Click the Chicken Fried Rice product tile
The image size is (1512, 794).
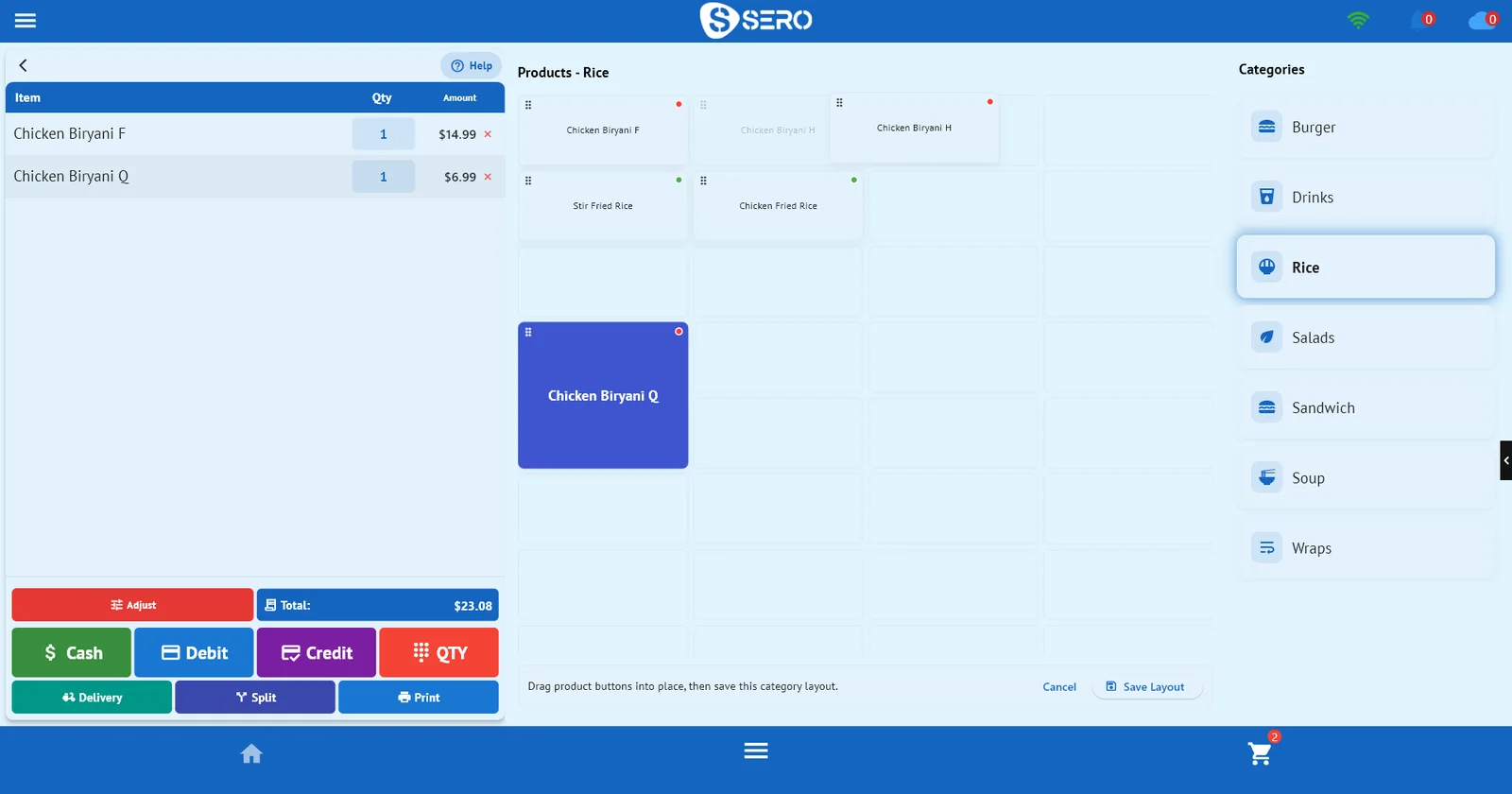[x=778, y=206]
